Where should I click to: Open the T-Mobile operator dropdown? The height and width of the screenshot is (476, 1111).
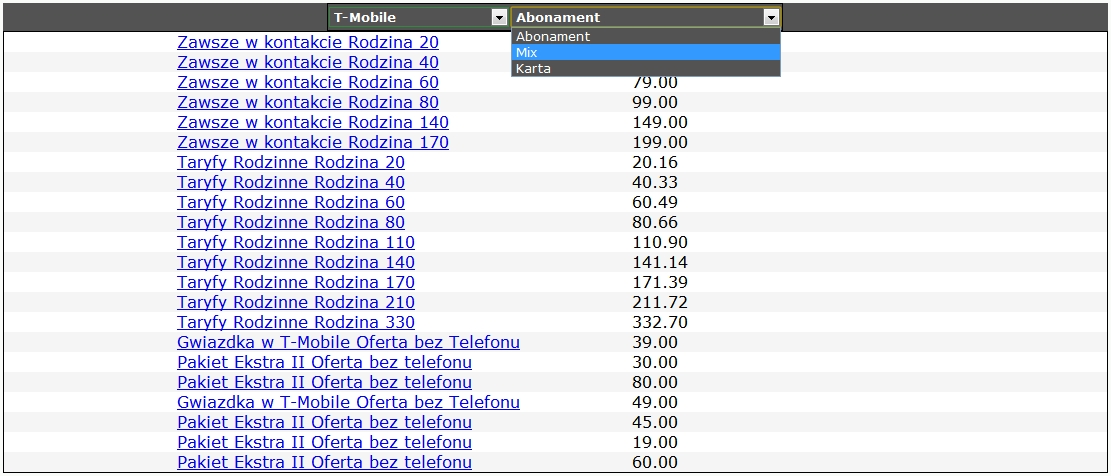pyautogui.click(x=419, y=17)
